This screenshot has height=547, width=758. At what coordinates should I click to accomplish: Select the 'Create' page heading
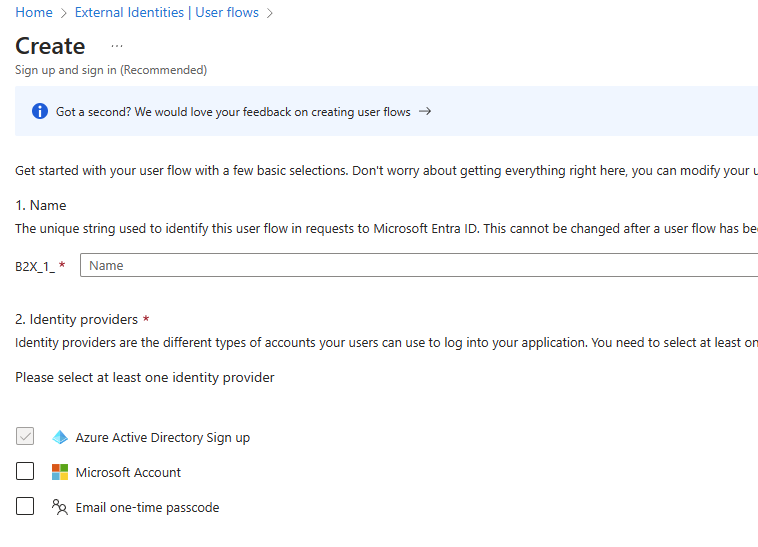(x=50, y=46)
